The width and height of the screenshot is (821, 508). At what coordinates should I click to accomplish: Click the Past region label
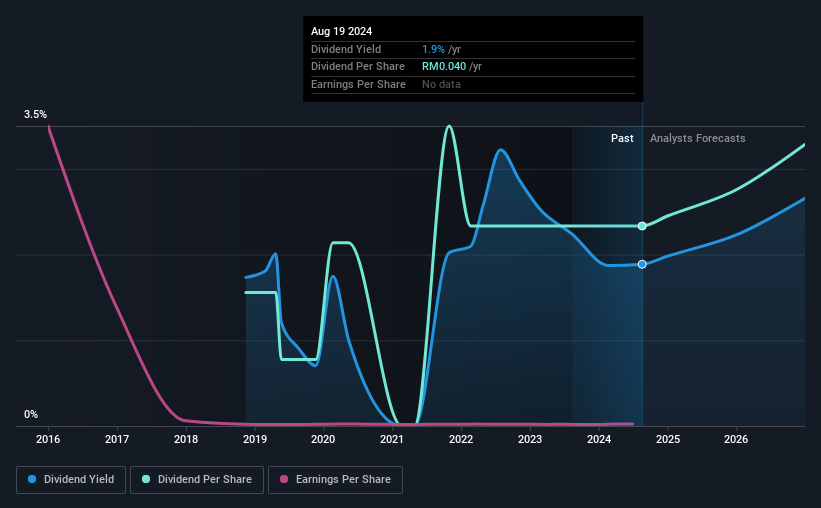[x=622, y=138]
